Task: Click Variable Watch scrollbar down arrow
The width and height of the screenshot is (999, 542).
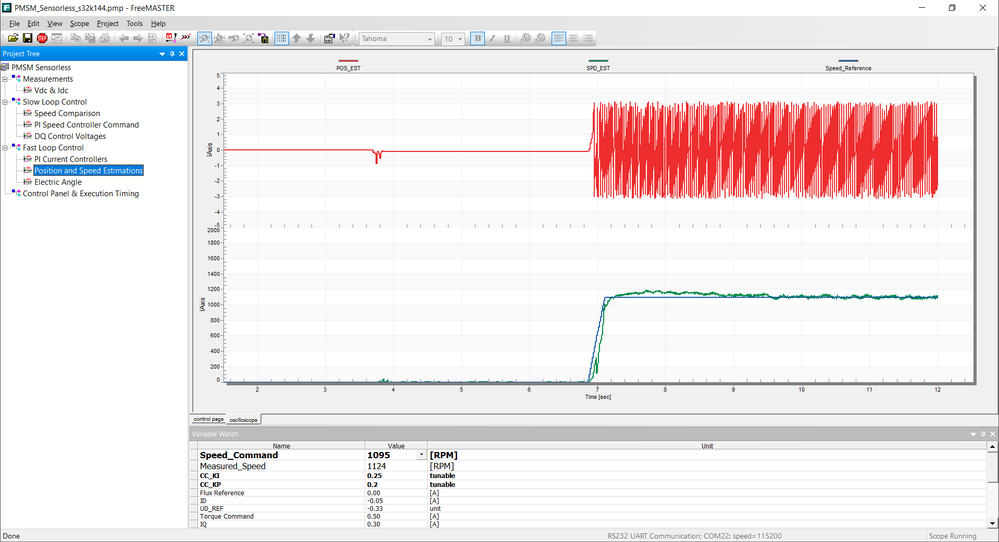Action: (x=992, y=524)
